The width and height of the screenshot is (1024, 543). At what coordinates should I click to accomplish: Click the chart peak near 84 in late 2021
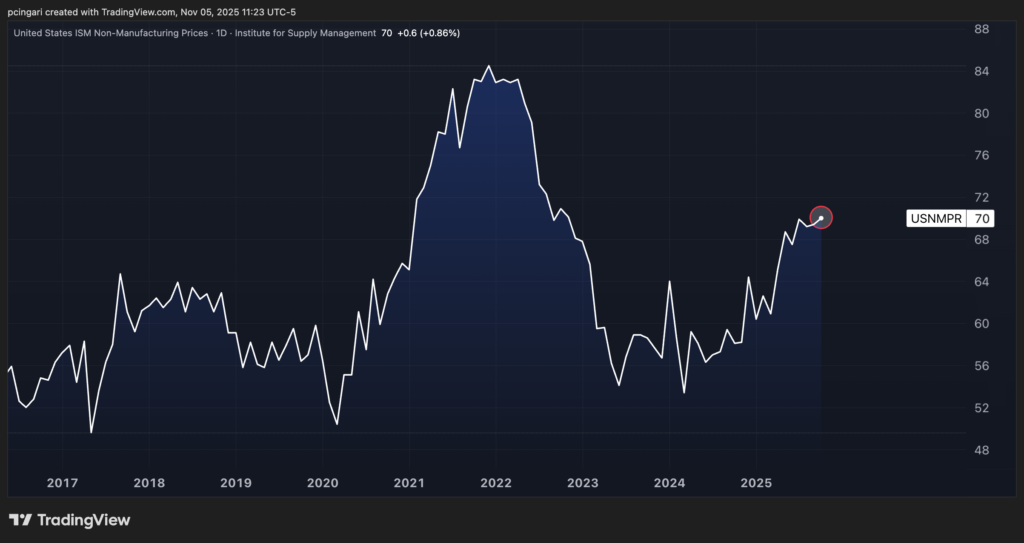[x=488, y=67]
